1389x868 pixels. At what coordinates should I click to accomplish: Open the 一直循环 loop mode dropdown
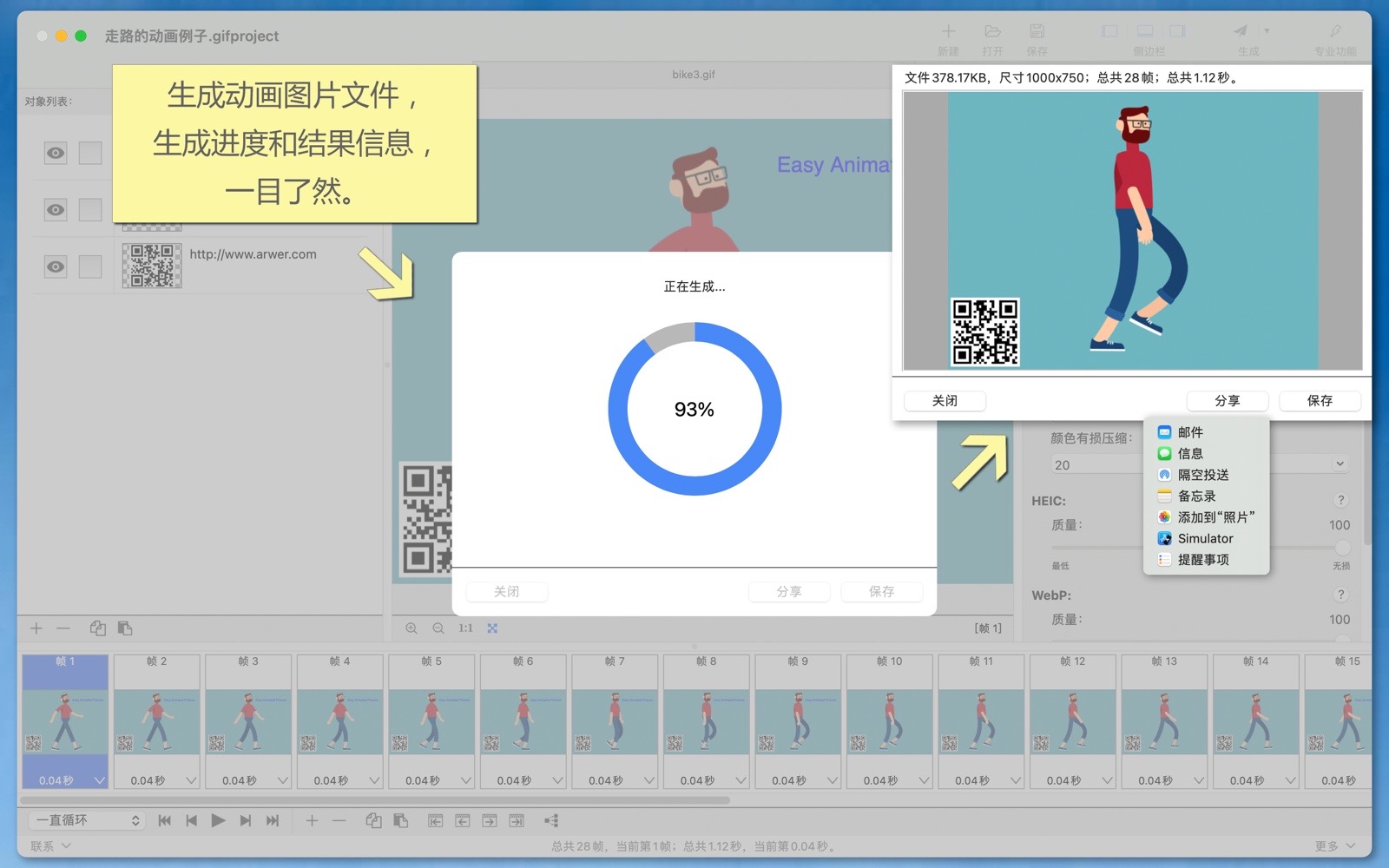tap(87, 820)
